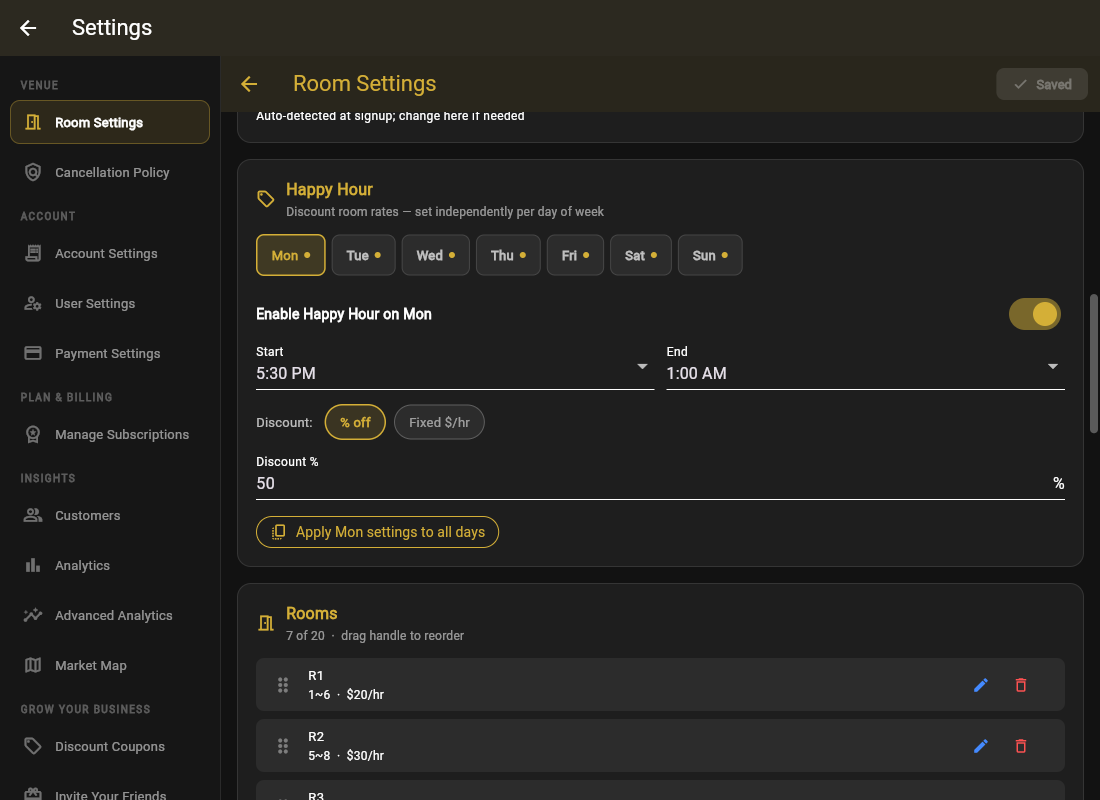Click the Analytics bar chart icon
Screen dimensions: 1100x800
point(33,565)
